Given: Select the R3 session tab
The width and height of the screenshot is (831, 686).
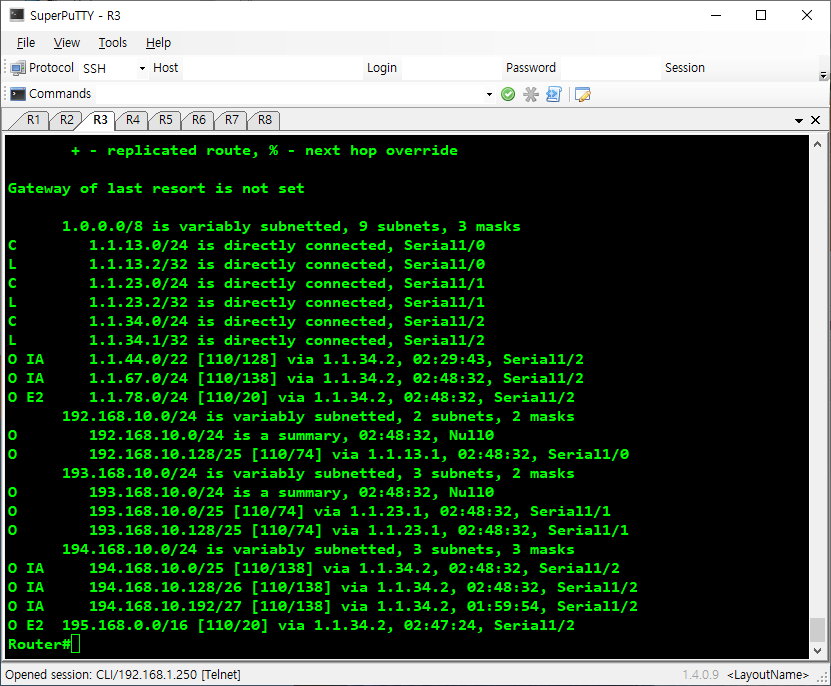Looking at the screenshot, I should click(100, 120).
